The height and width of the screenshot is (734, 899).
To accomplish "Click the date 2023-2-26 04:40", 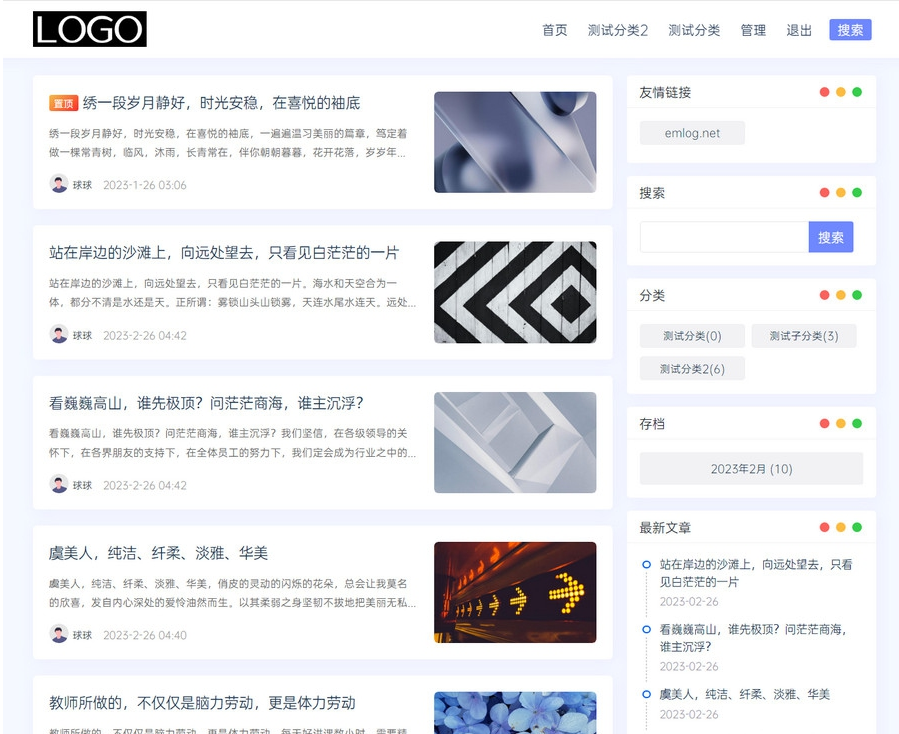I will [144, 635].
